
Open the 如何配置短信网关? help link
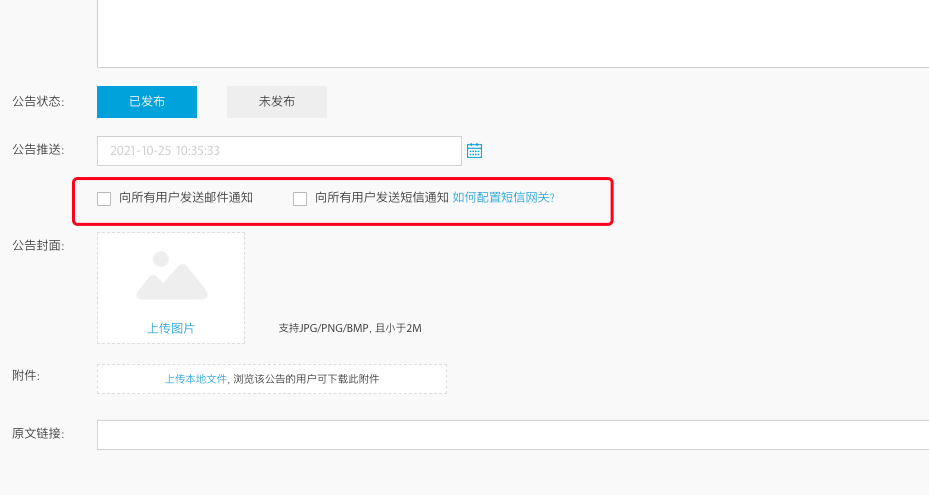(504, 197)
